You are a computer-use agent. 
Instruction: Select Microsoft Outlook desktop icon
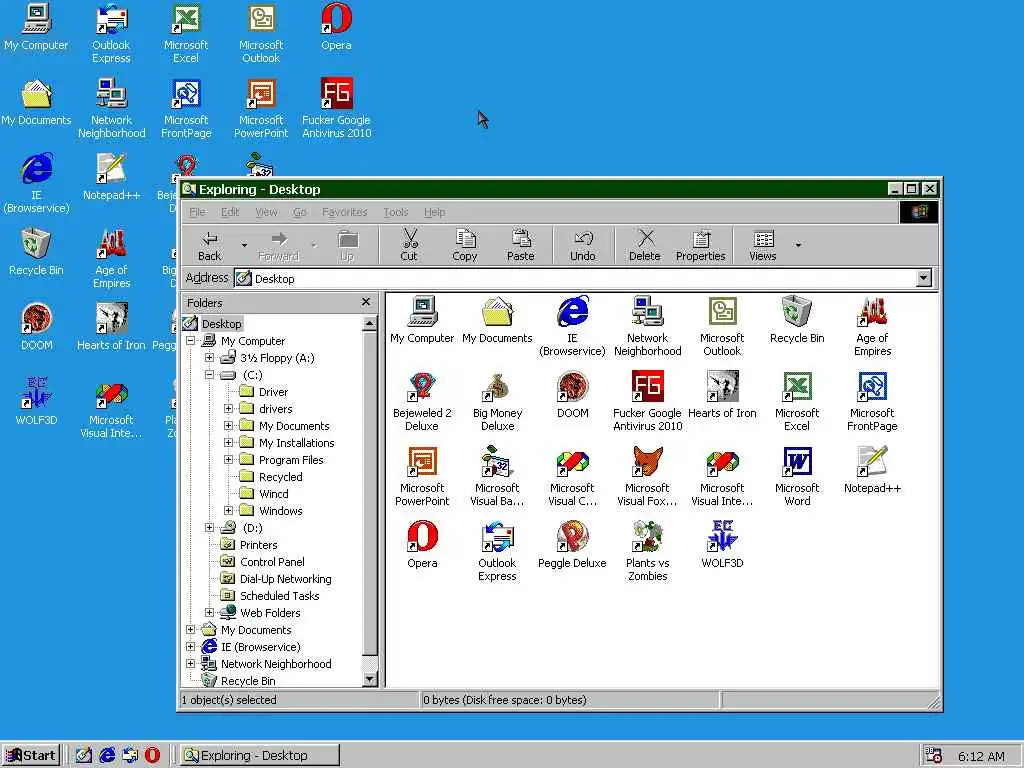[261, 33]
